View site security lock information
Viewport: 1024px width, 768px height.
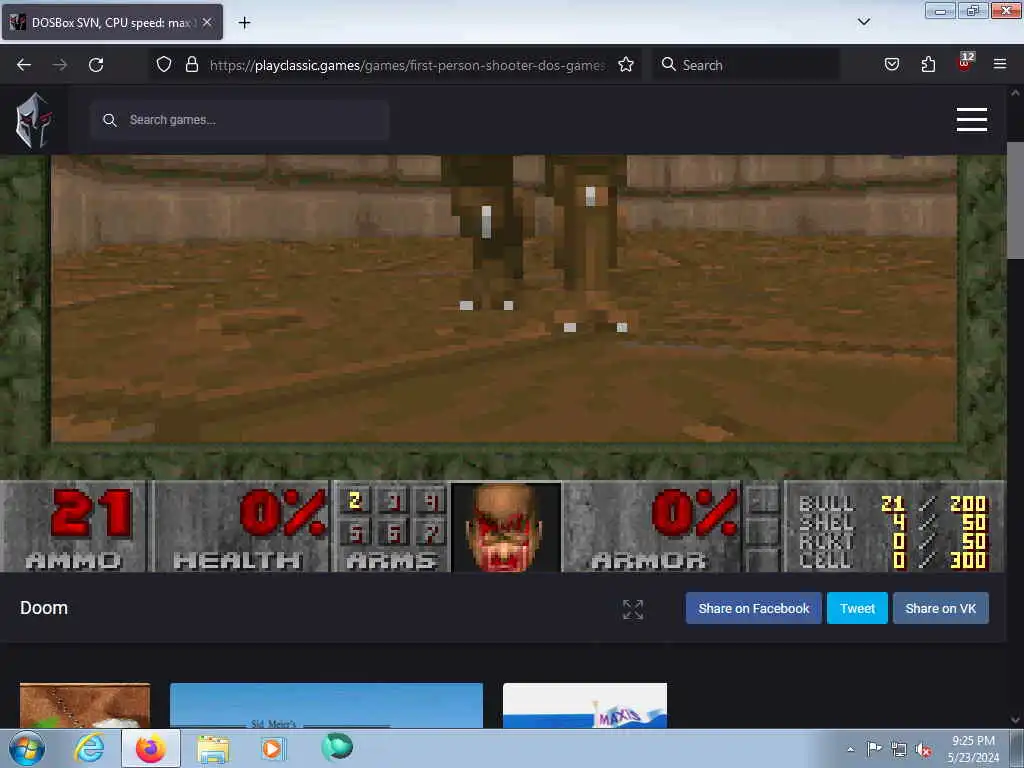[x=191, y=64]
